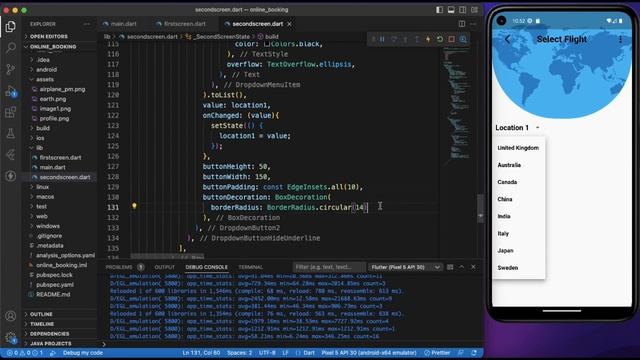Screen dimensions: 640x360
Task: Stop the debug session (red square)
Action: click(451, 39)
